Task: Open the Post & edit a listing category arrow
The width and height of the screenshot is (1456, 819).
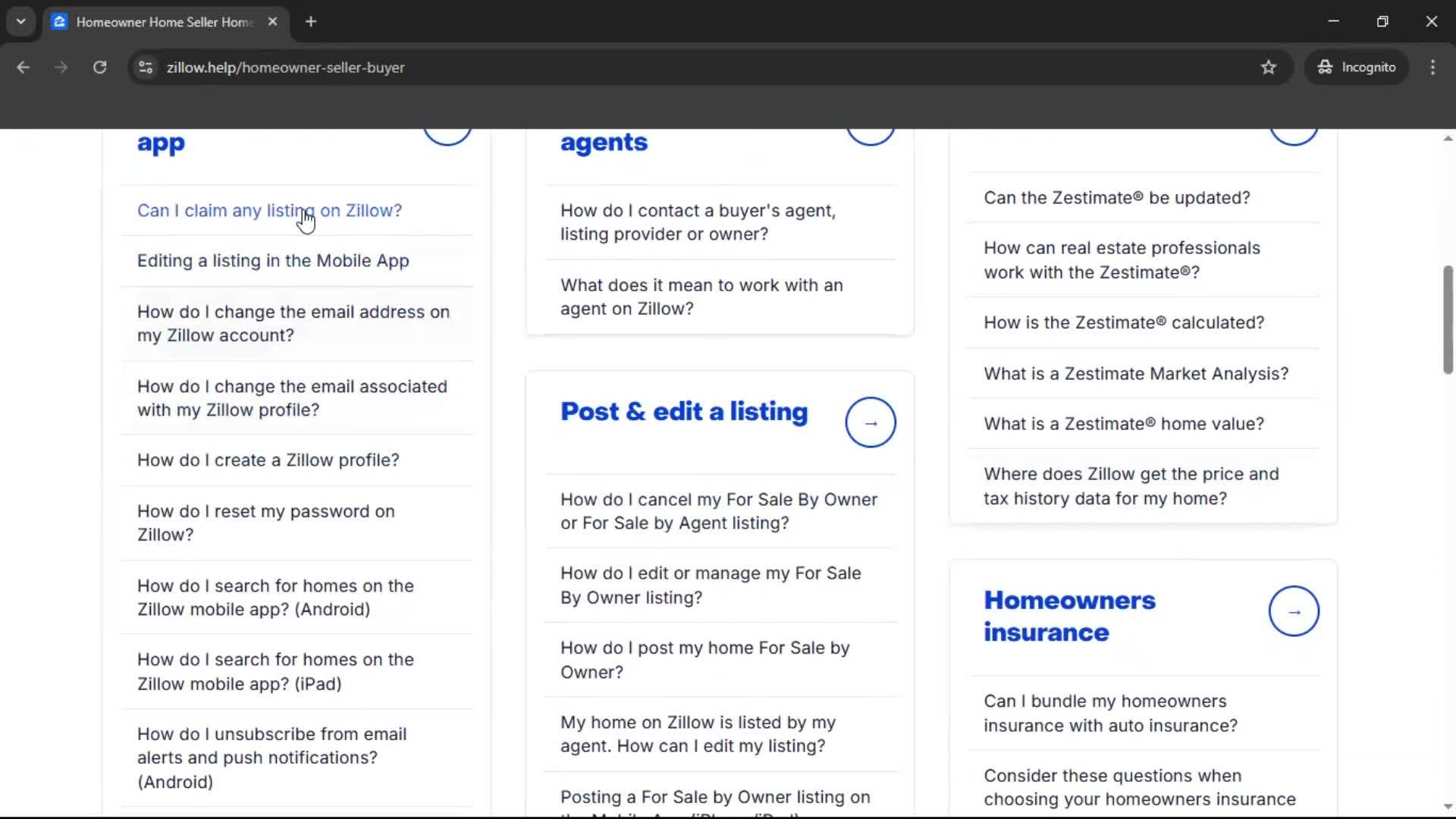Action: (871, 422)
